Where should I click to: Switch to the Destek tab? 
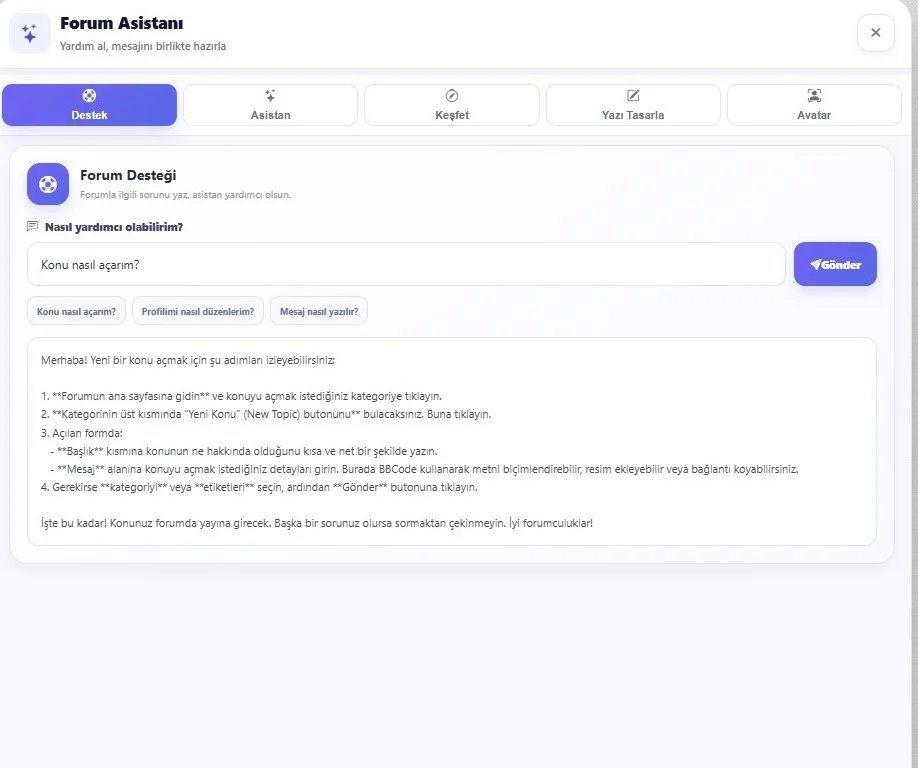89,105
